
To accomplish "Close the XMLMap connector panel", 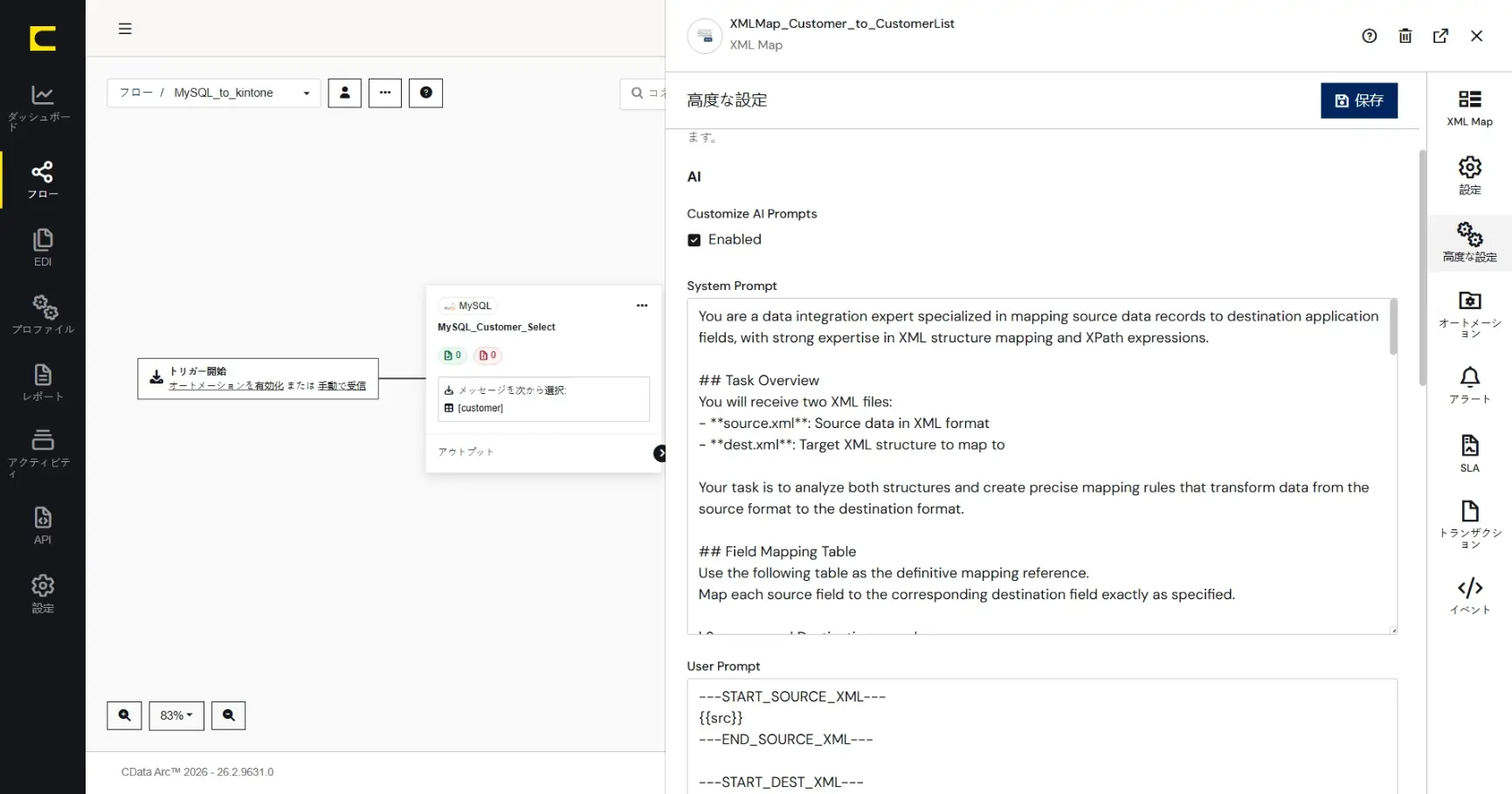I will coord(1477,36).
